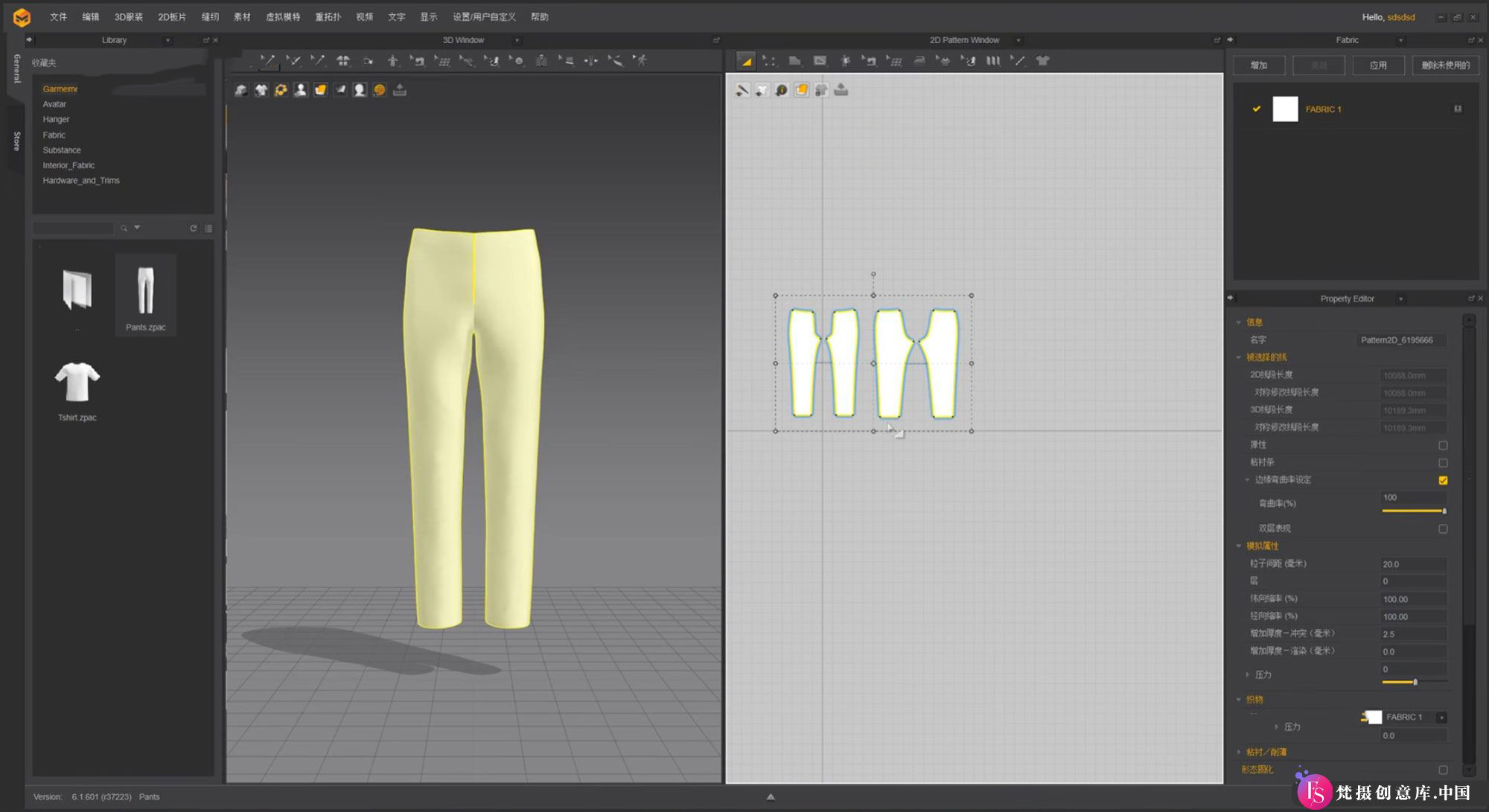Collapse the 模拟属性 section

[x=1239, y=546]
